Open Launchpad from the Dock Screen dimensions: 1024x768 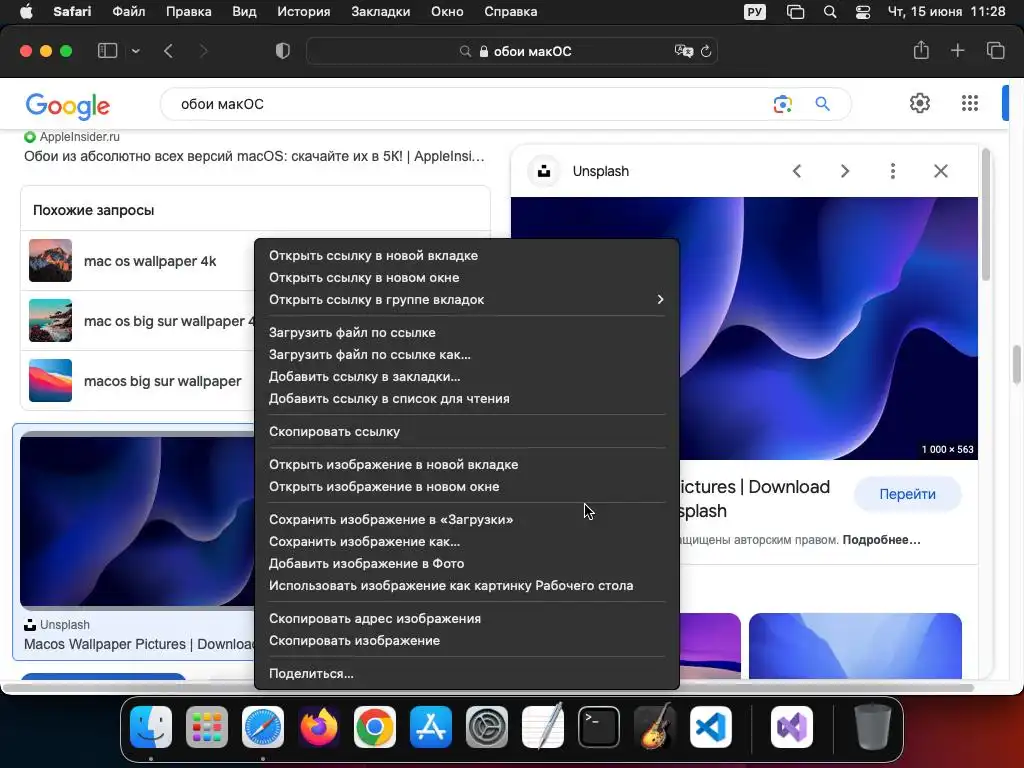(x=207, y=727)
